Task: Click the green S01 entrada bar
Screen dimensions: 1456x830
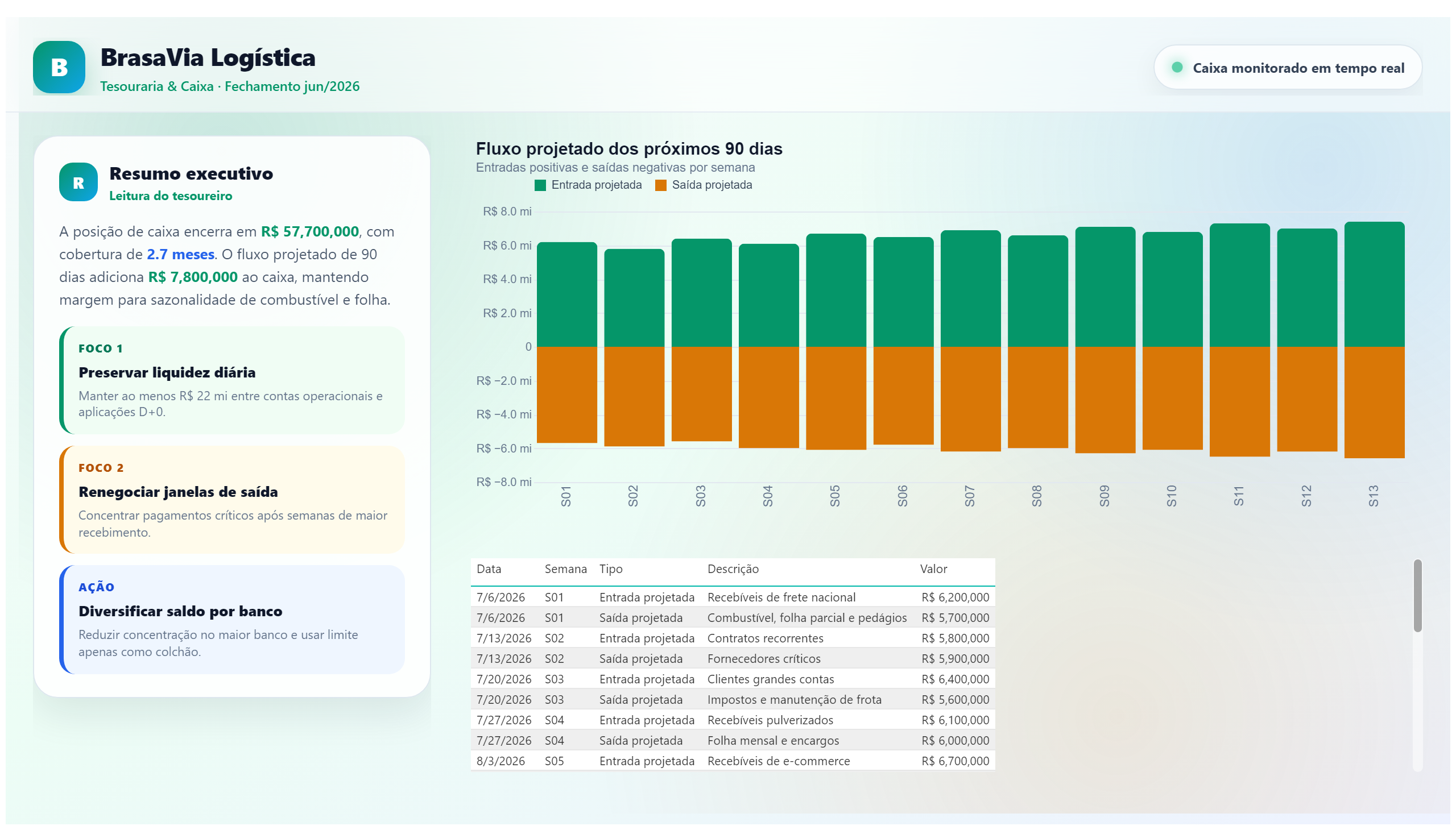Action: 567,294
